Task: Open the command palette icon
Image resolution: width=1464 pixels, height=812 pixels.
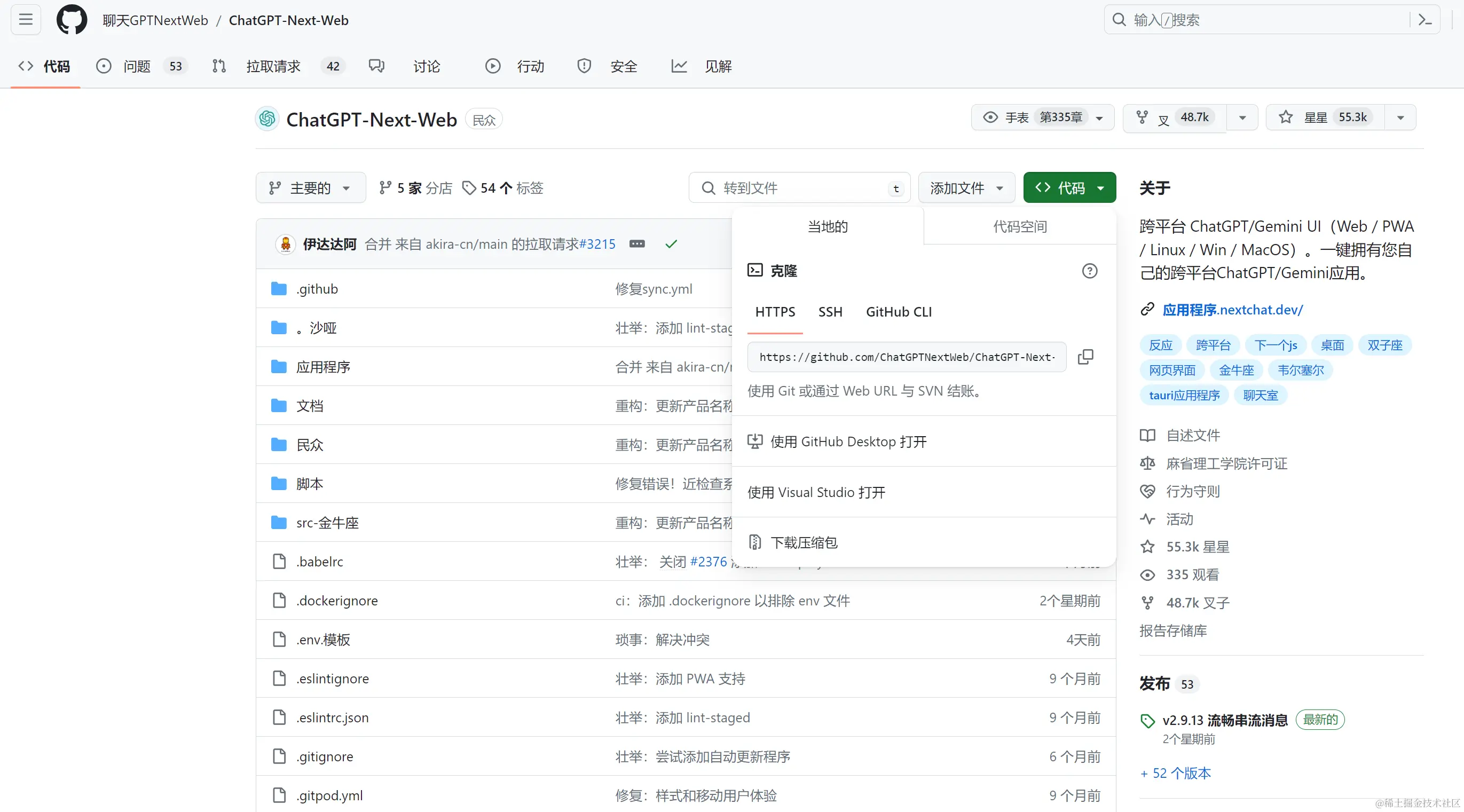Action: [x=1425, y=20]
